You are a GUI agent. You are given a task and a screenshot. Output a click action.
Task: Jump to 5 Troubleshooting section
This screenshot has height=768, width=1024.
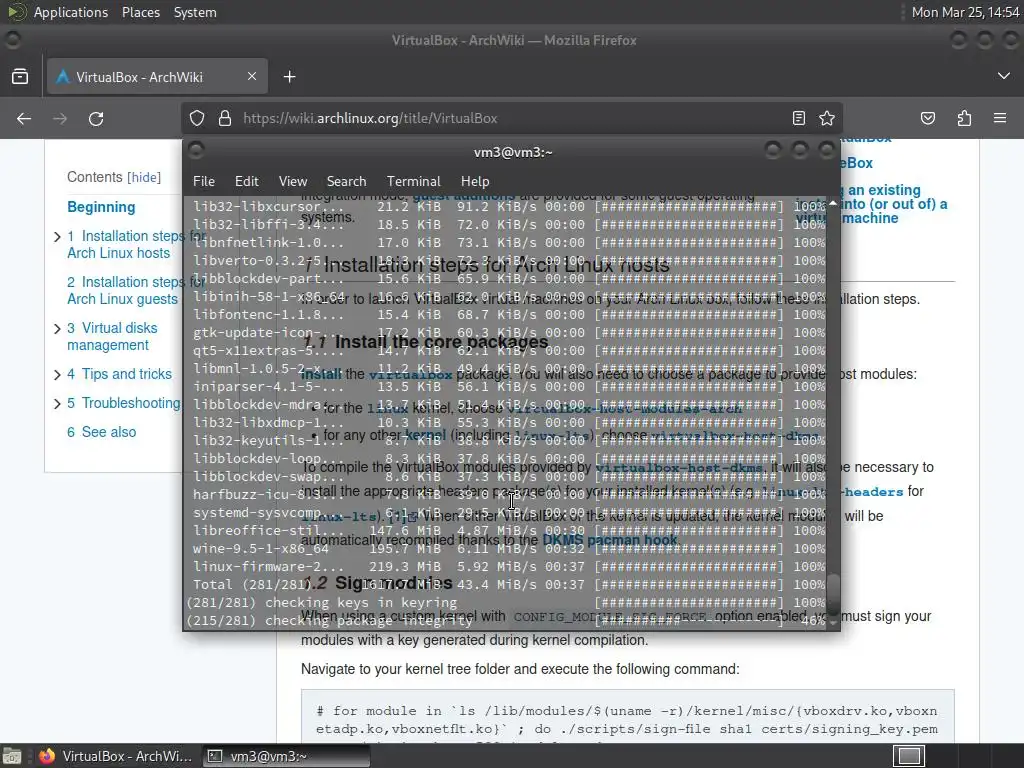pyautogui.click(x=123, y=403)
